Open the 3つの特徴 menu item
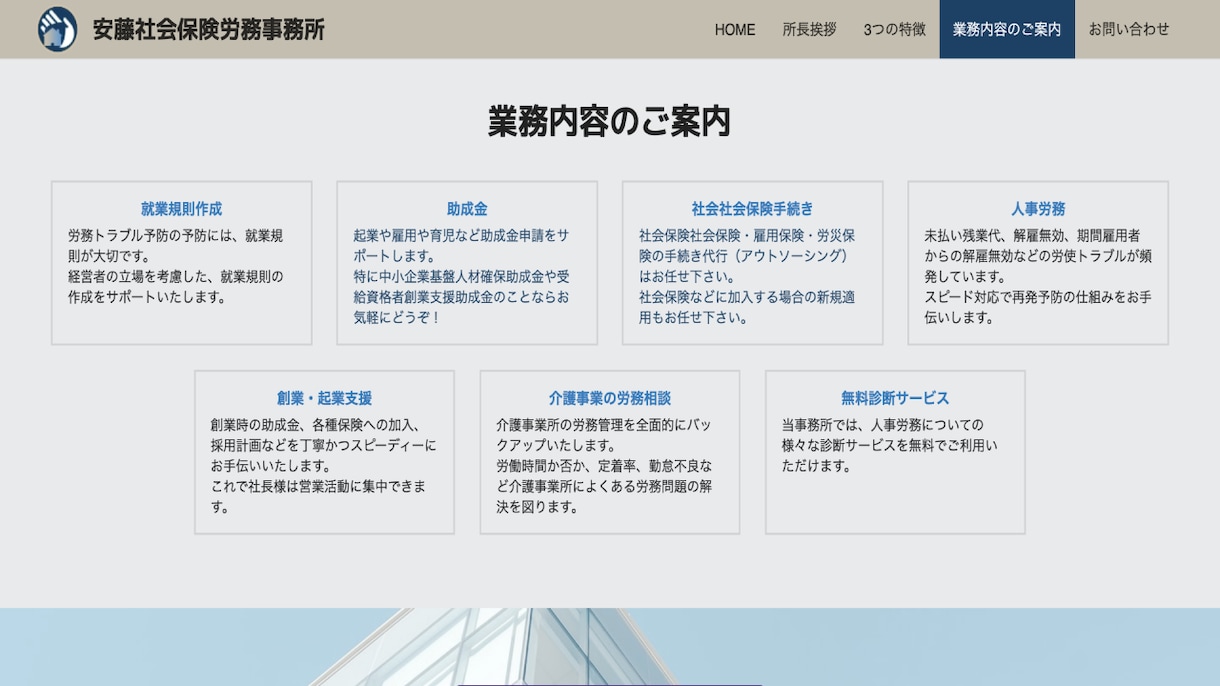Screen dimensions: 1220x686 pyautogui.click(x=895, y=29)
